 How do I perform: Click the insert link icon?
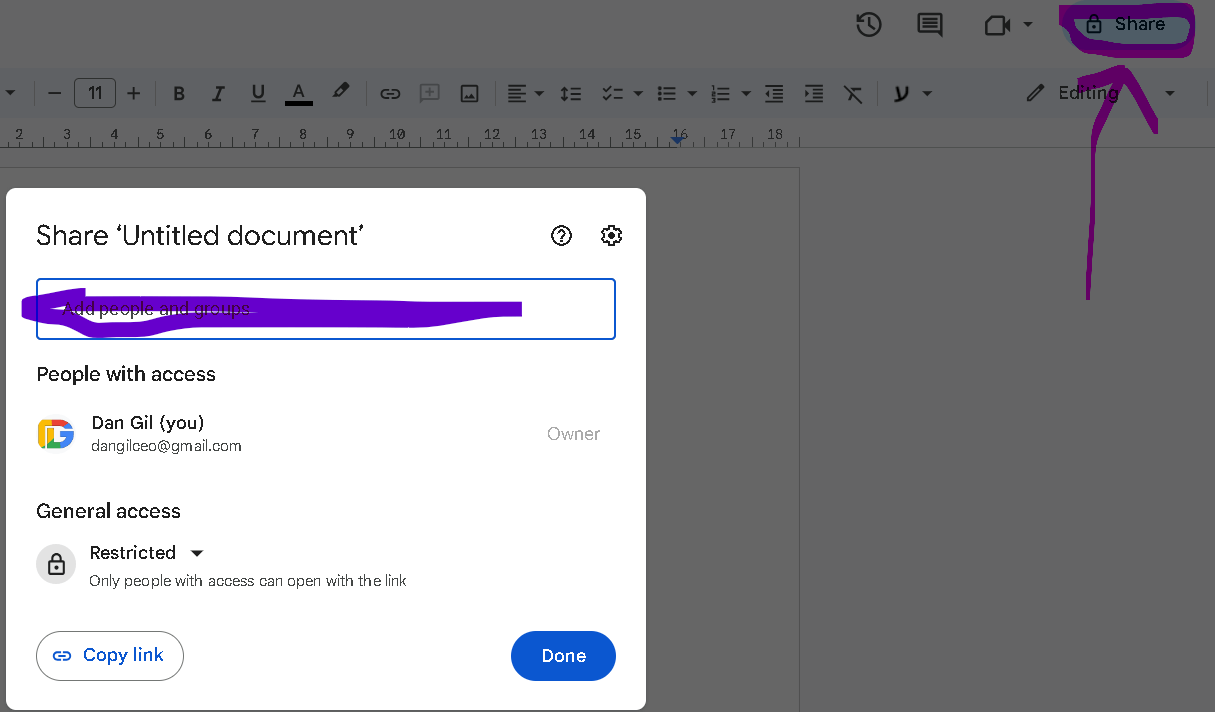(390, 94)
